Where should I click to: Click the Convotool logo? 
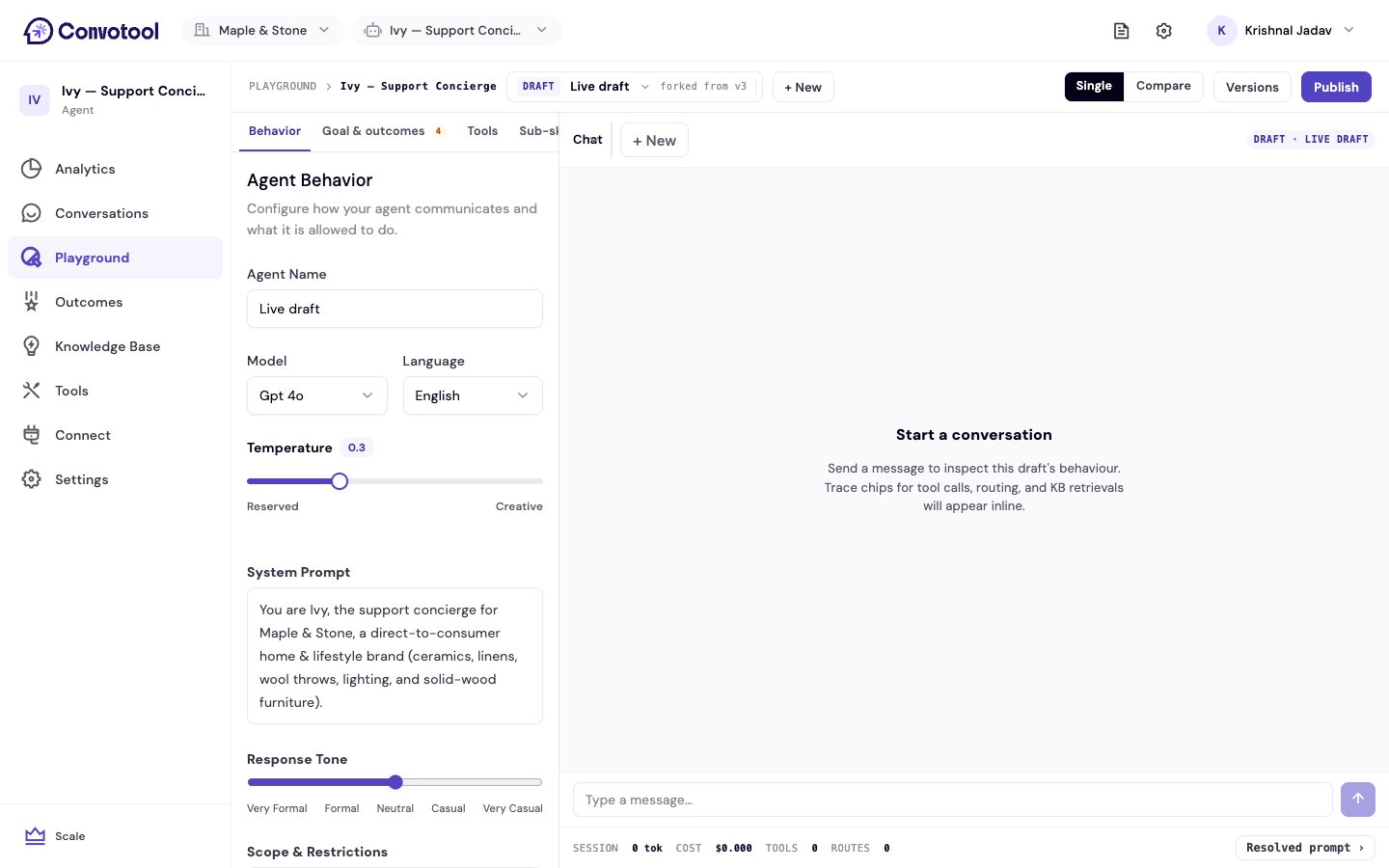[91, 31]
